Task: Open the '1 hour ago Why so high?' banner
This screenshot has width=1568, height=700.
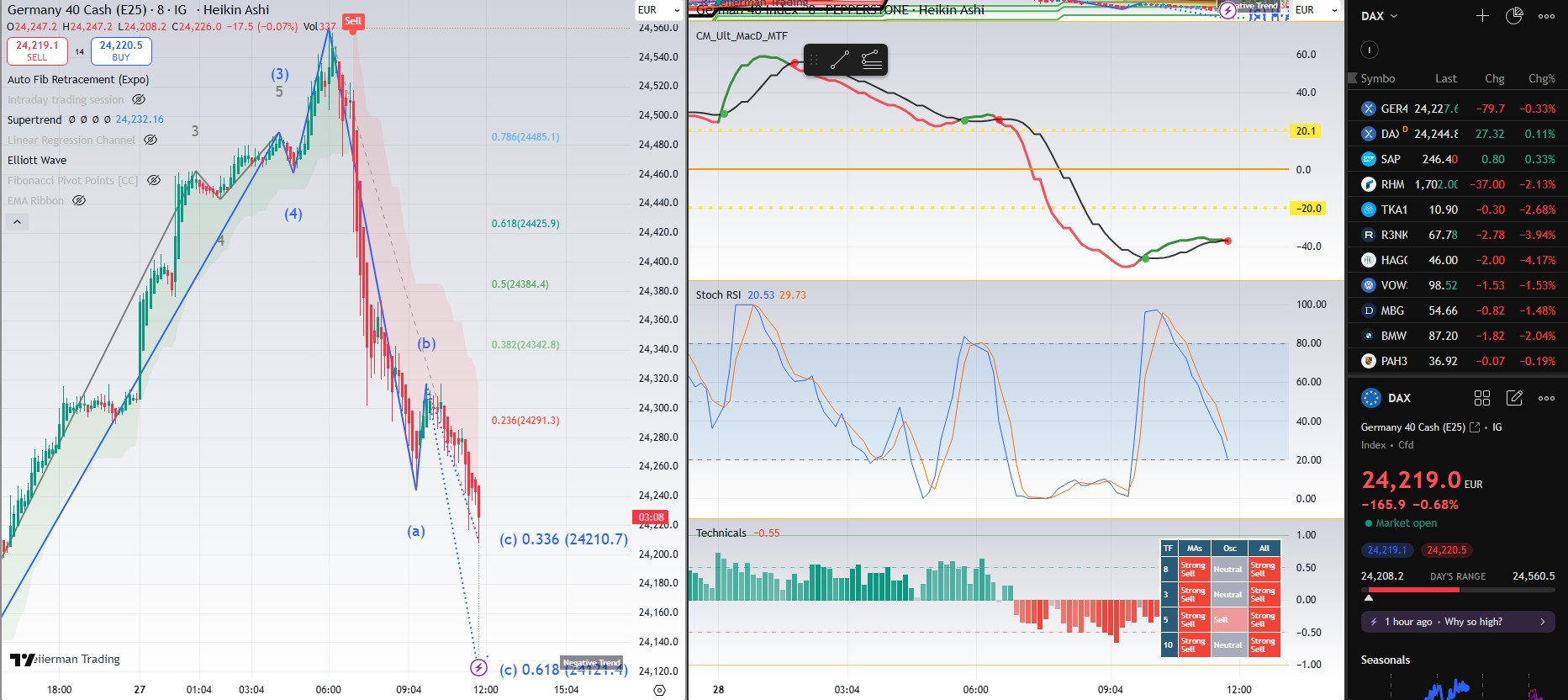Action: (1458, 622)
